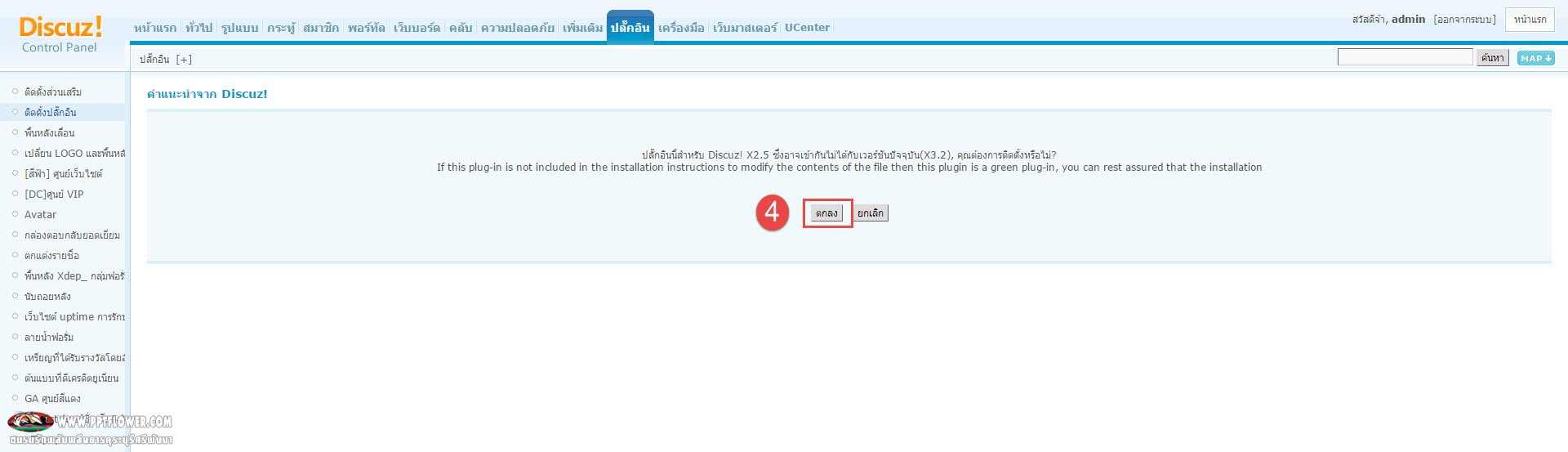1568x452 pixels.
Task: Open กล่องตอบกลับยอดเยี่ยม sidebar item
Action: coord(72,235)
